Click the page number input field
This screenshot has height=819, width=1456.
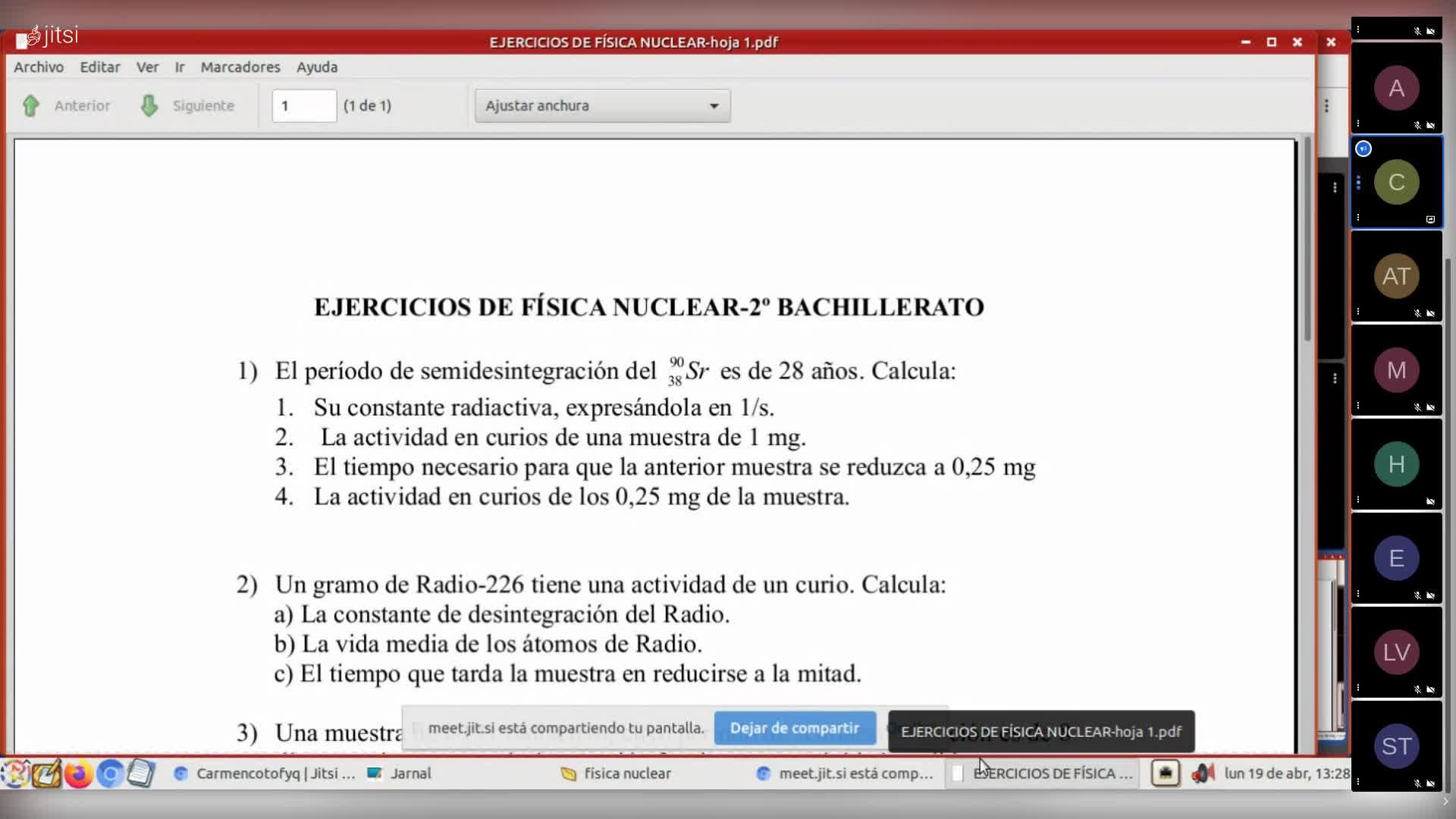point(304,106)
